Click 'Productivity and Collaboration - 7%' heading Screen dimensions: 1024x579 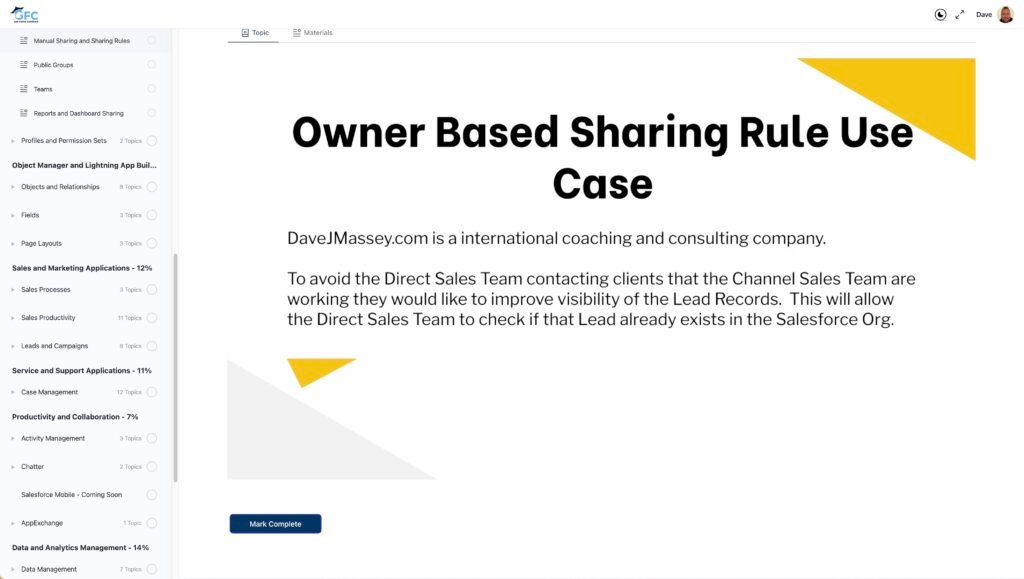pos(75,416)
